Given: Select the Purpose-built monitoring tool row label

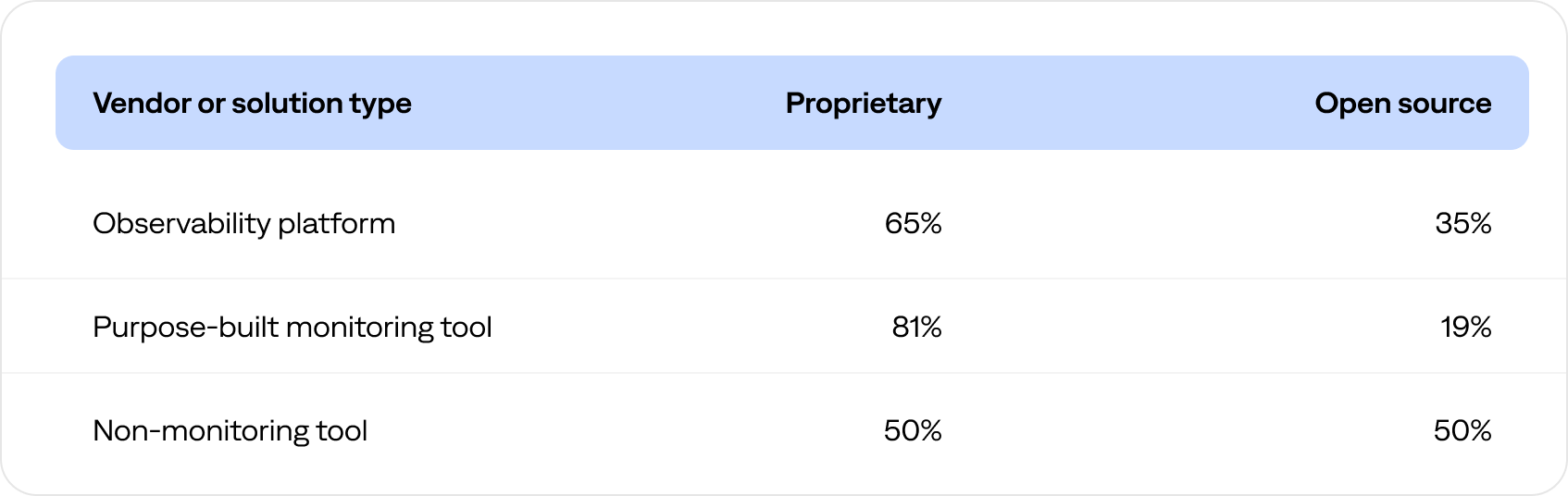Looking at the screenshot, I should tap(292, 328).
